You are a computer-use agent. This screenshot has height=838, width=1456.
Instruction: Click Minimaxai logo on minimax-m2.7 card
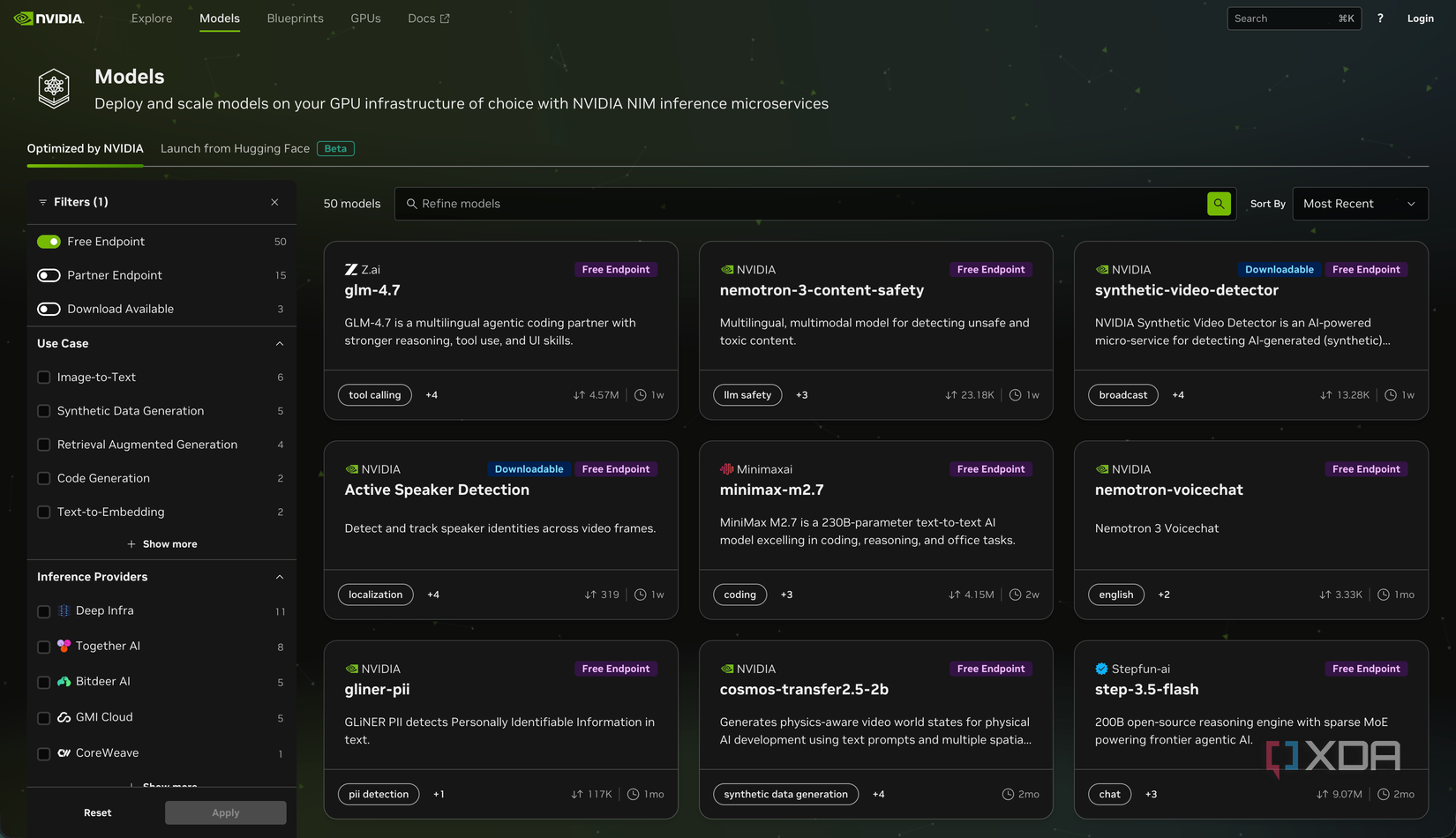tap(727, 469)
